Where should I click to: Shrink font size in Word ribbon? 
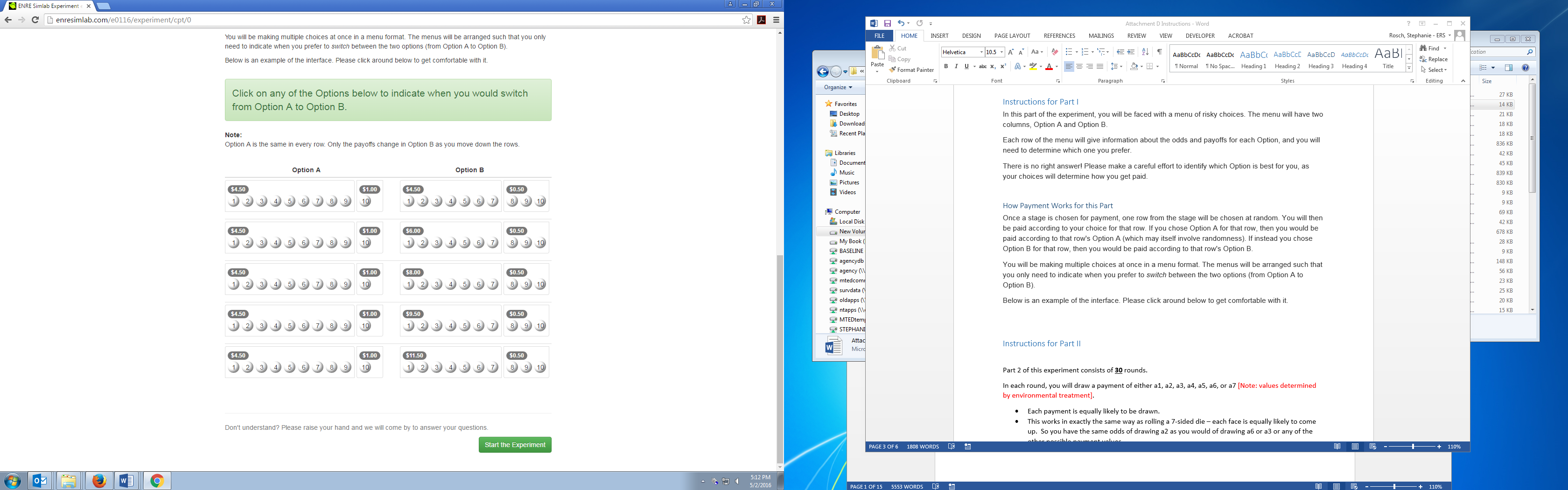(x=1022, y=52)
